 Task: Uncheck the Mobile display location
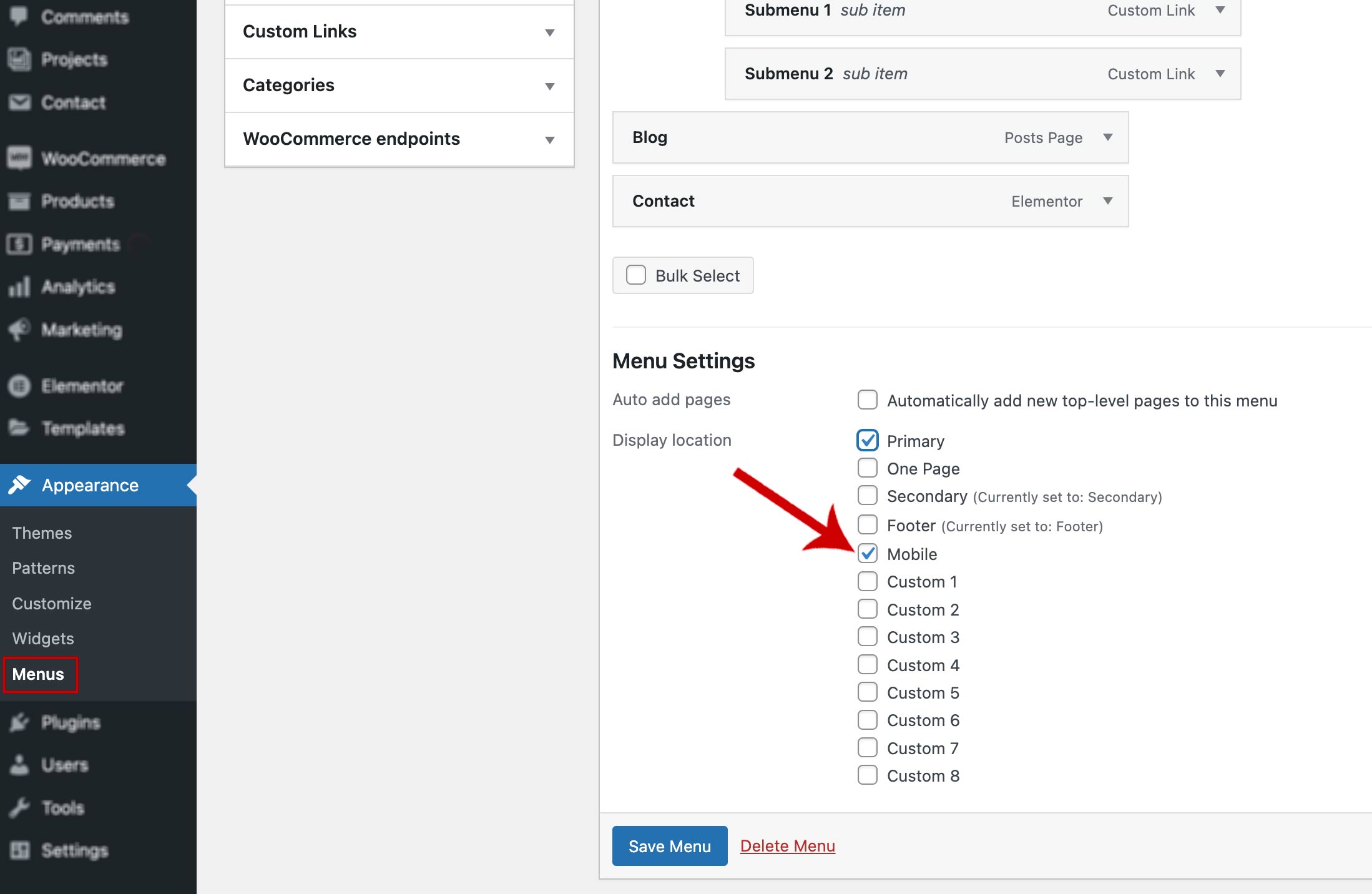click(x=868, y=553)
